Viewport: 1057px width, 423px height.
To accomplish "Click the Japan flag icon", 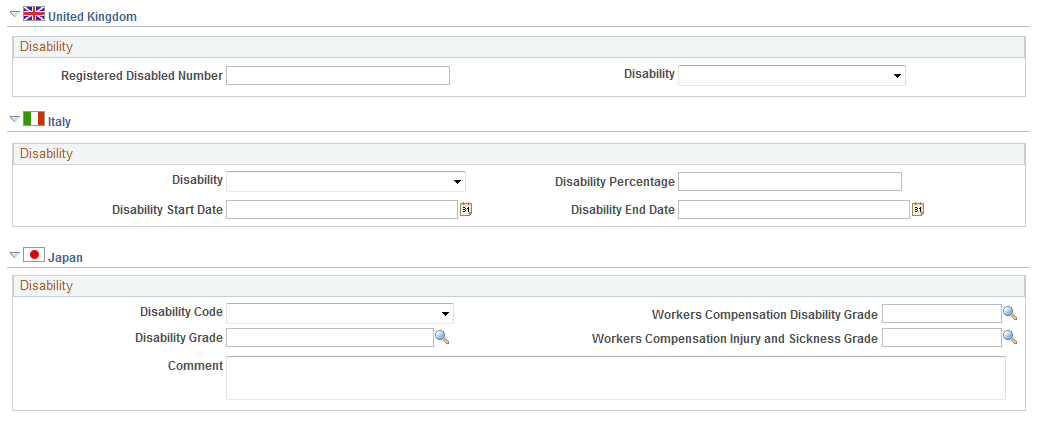I will pos(34,254).
